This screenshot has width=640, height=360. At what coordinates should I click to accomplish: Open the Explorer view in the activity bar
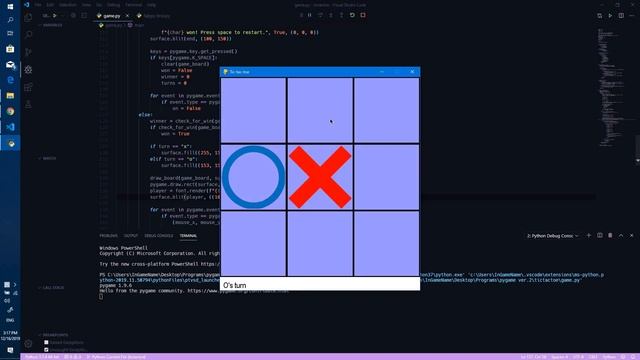(28, 18)
